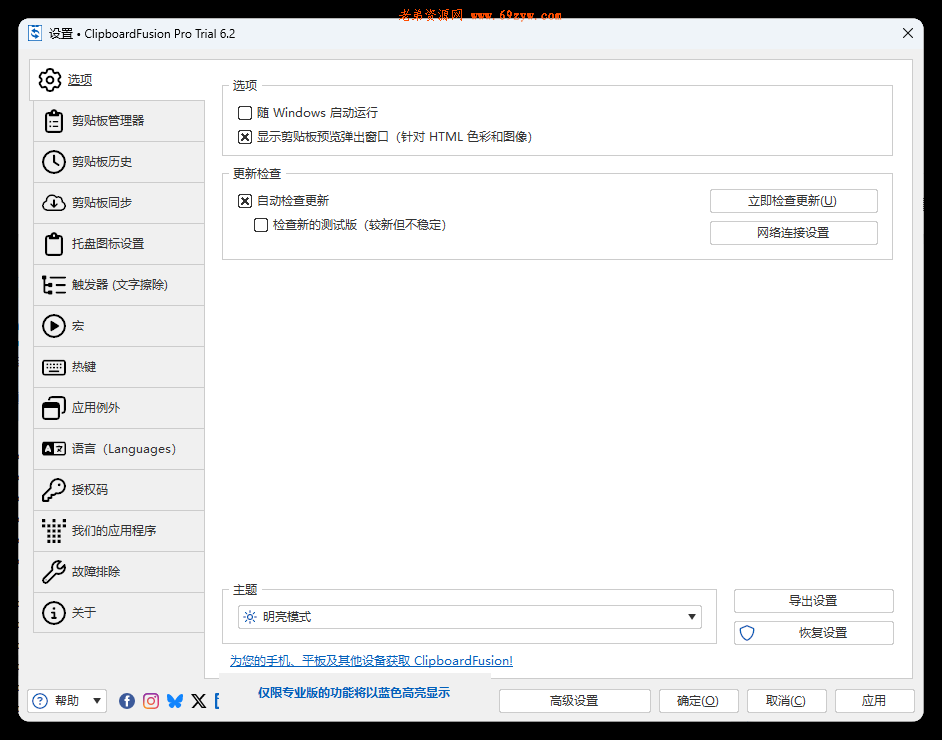Disable 显示剪贴板预览弹出窗口 option
942x740 pixels.
[x=245, y=137]
